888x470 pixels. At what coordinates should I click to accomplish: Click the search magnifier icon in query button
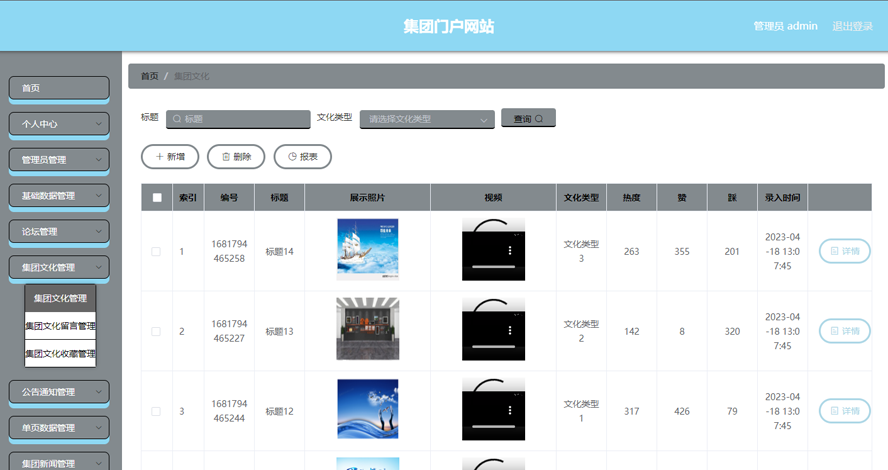(539, 118)
